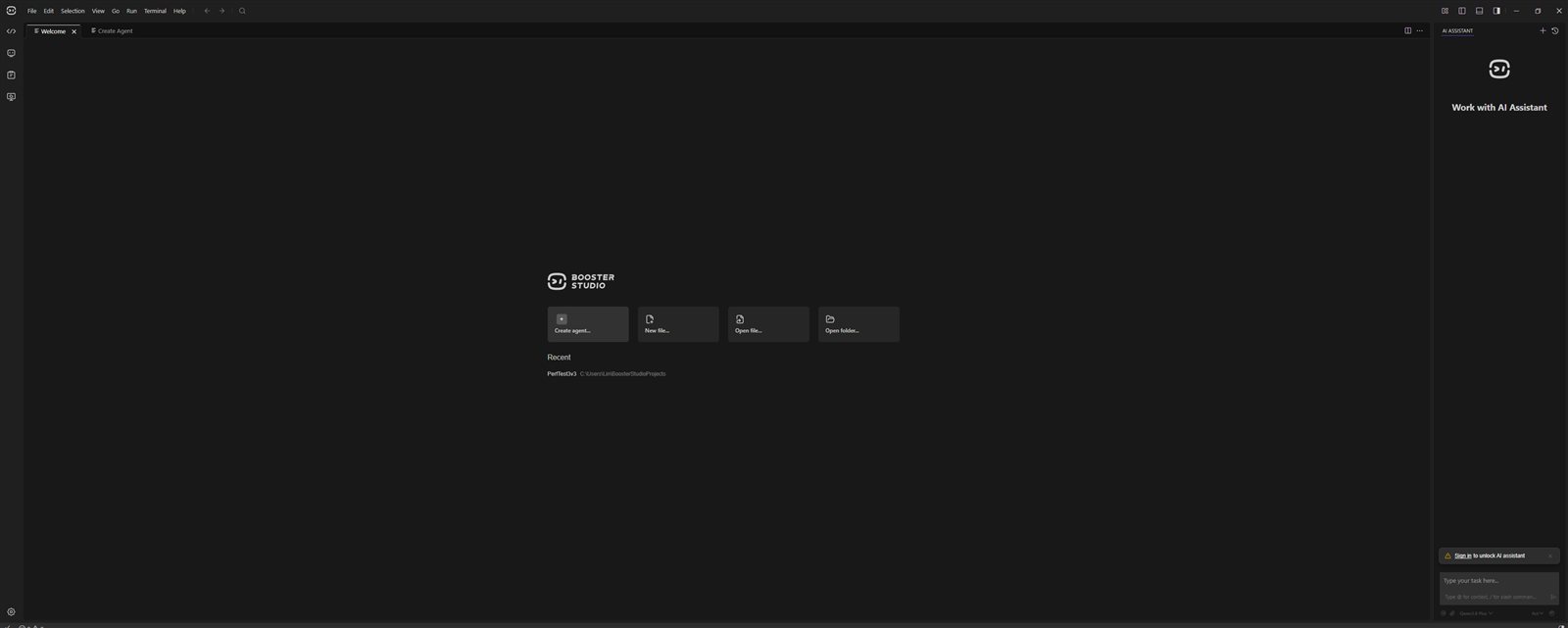Toggle the secondary side bar layout icon
The image size is (1568, 628).
click(x=1496, y=11)
